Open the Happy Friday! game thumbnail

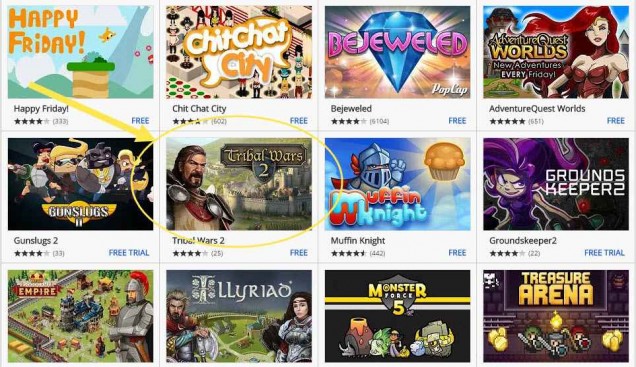[80, 52]
